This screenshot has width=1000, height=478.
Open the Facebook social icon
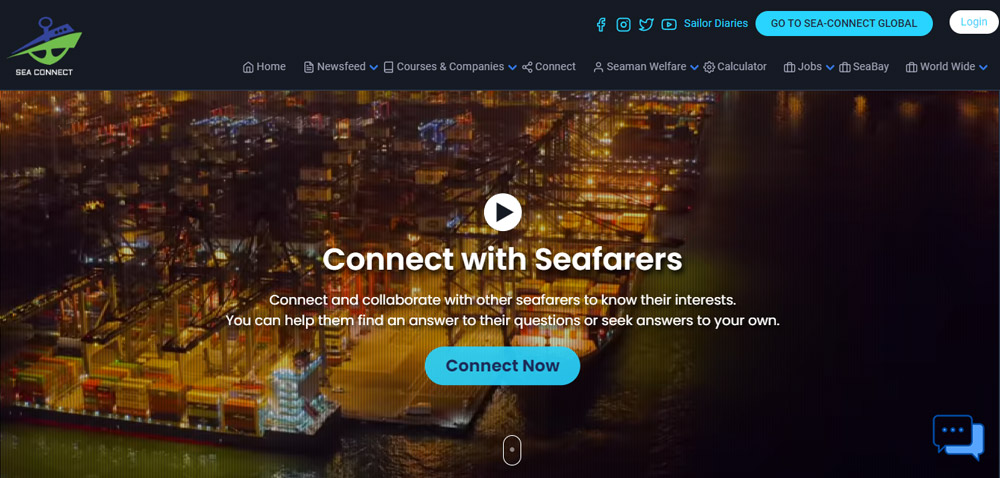[601, 24]
